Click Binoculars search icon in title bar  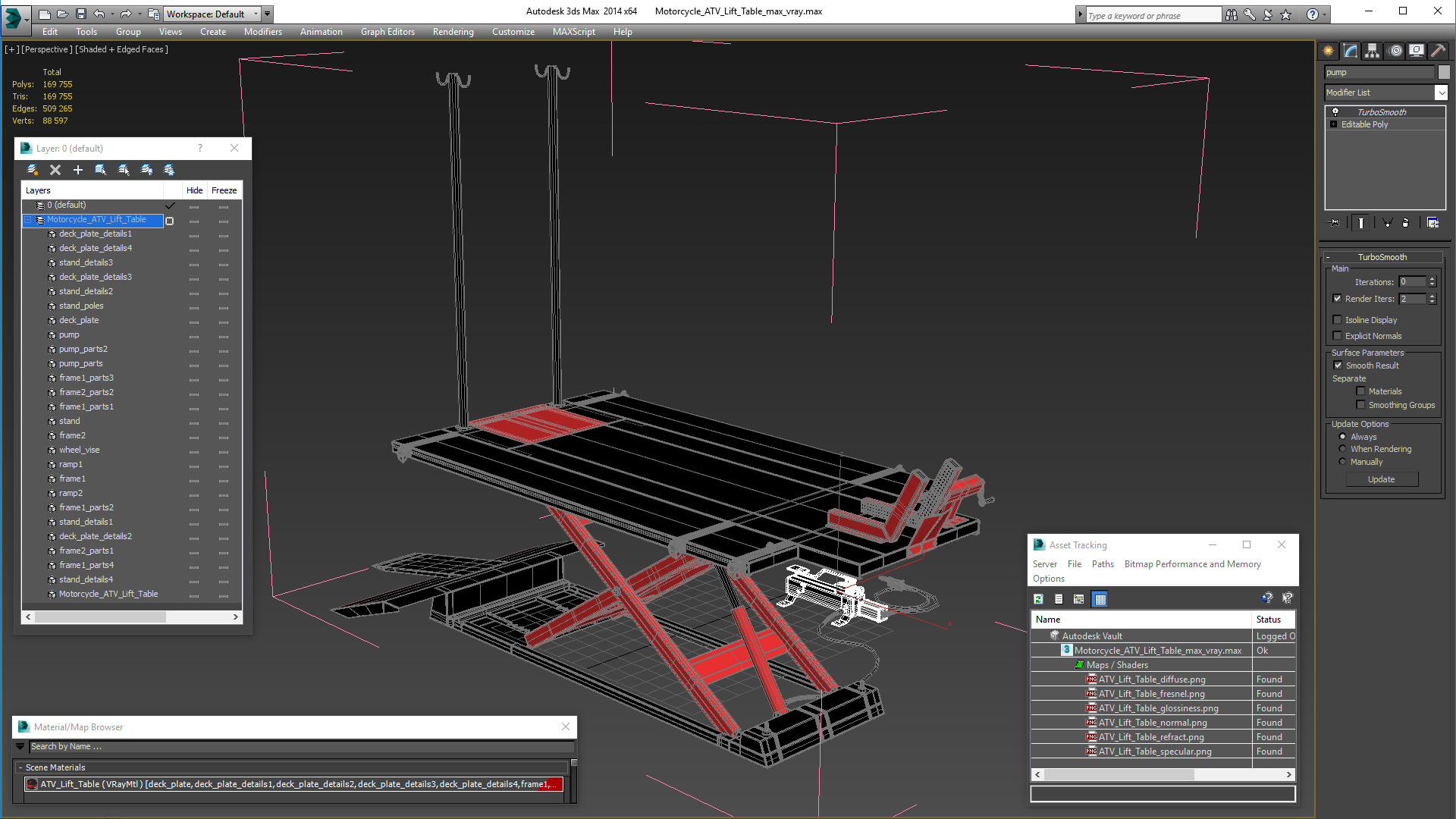coord(1232,14)
